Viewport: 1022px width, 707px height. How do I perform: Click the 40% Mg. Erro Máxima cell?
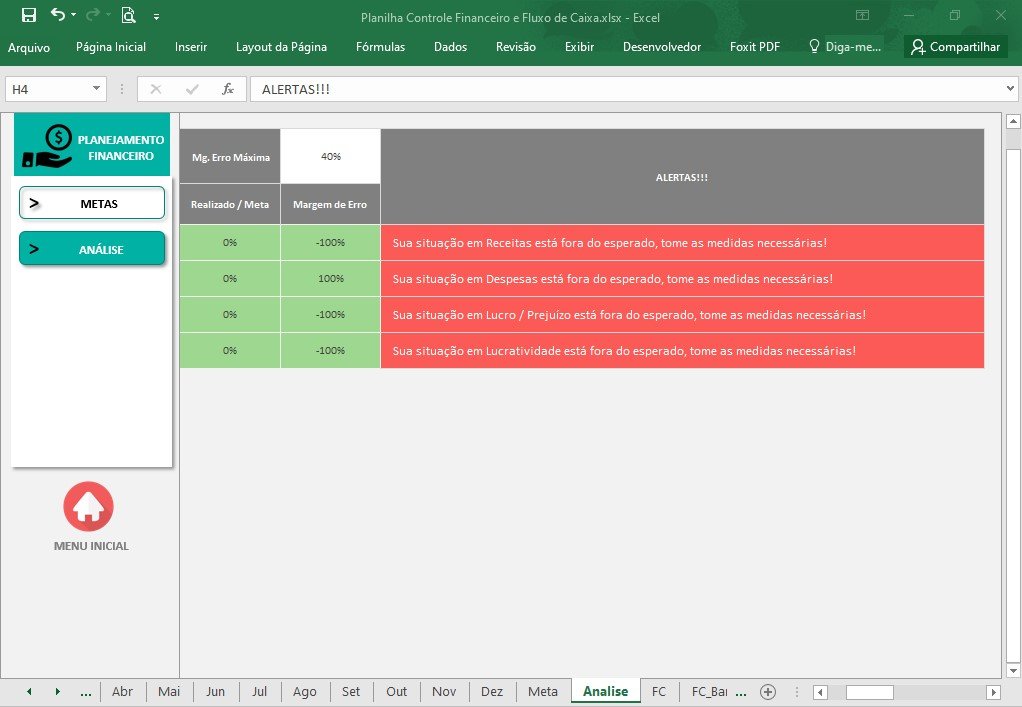[x=330, y=156]
